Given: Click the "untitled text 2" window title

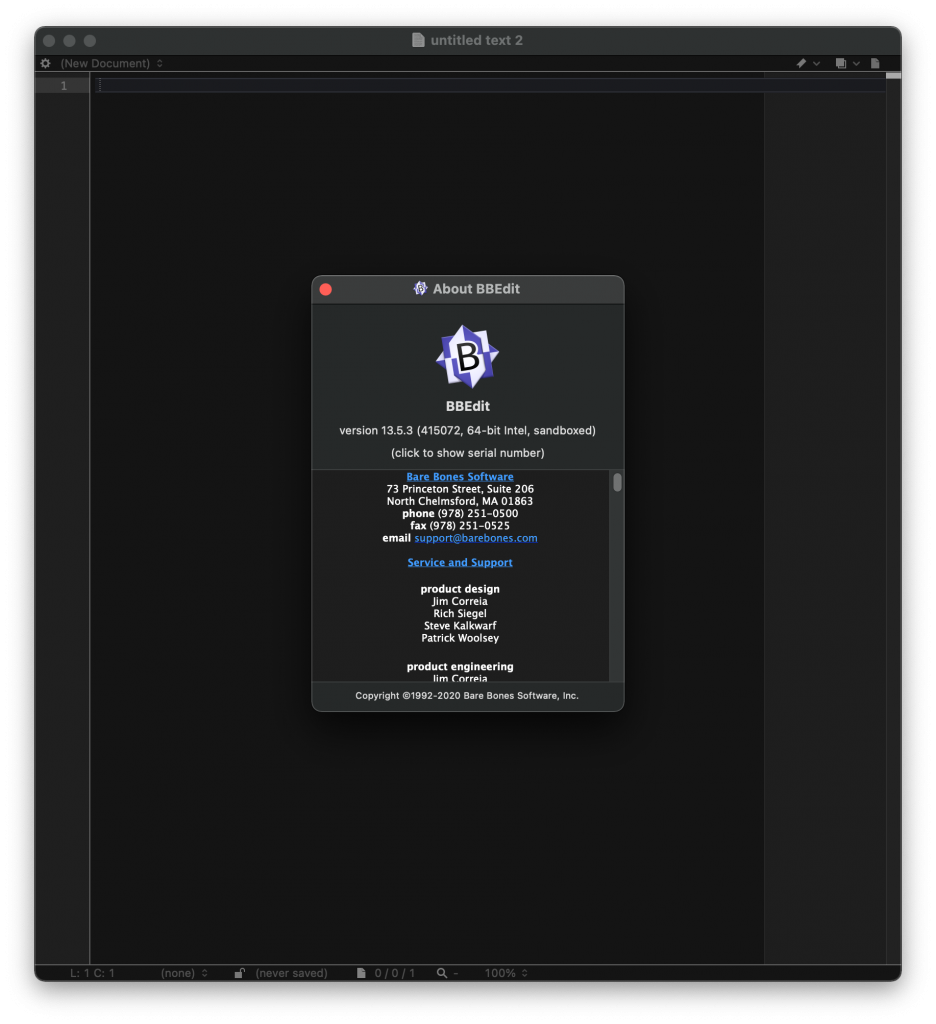Looking at the screenshot, I should pos(477,40).
